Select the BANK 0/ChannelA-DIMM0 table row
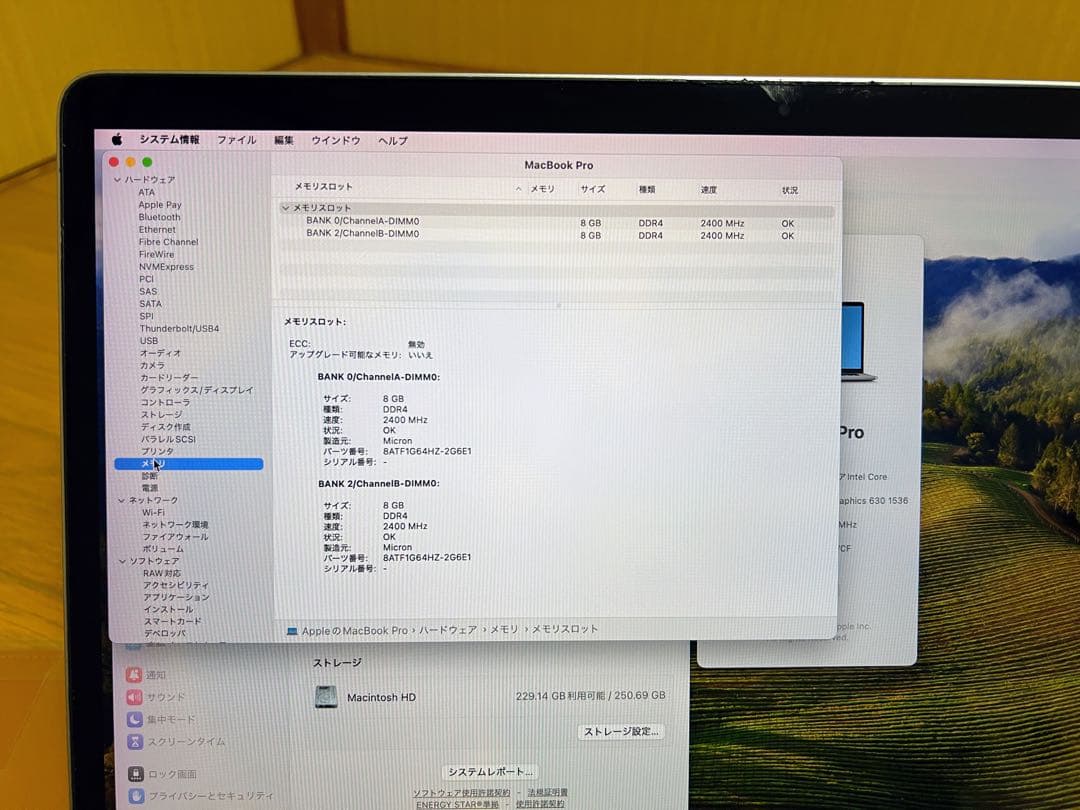The image size is (1080, 810). click(x=557, y=222)
